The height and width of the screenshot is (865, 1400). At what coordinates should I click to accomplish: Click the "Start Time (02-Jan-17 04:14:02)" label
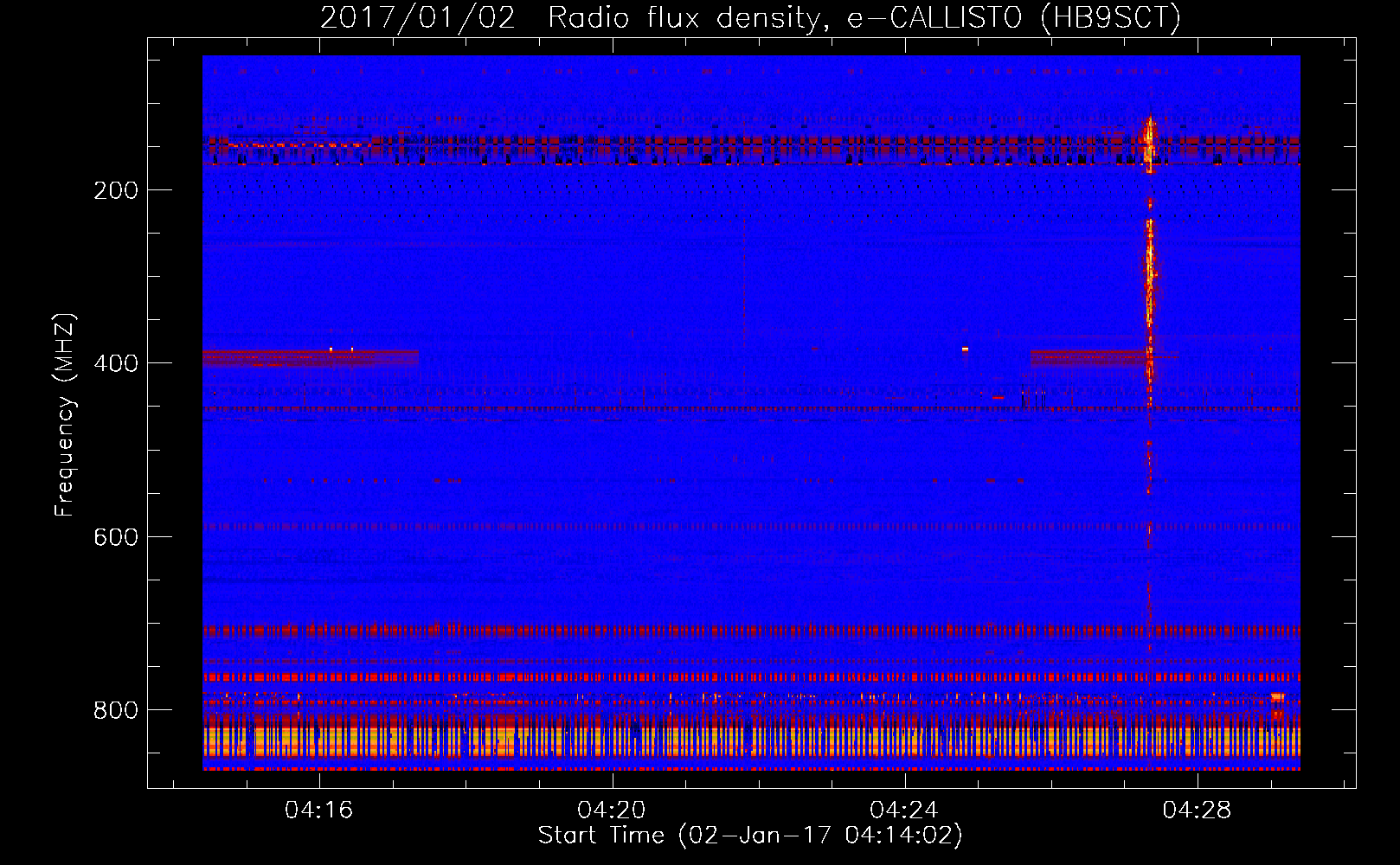(750, 836)
